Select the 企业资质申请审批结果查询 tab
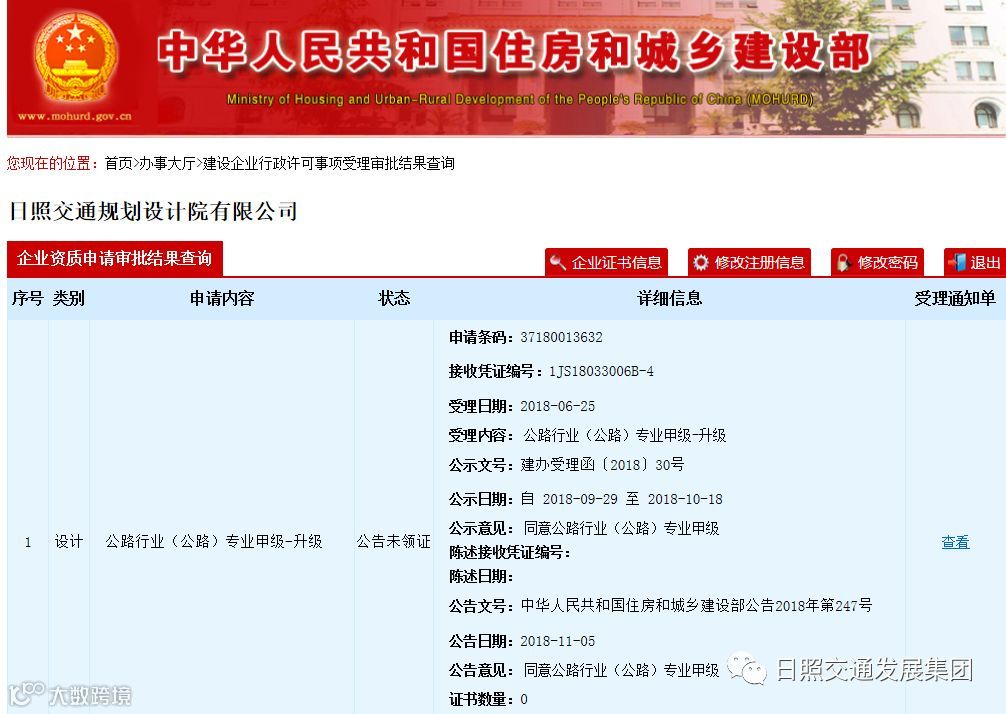 point(115,259)
